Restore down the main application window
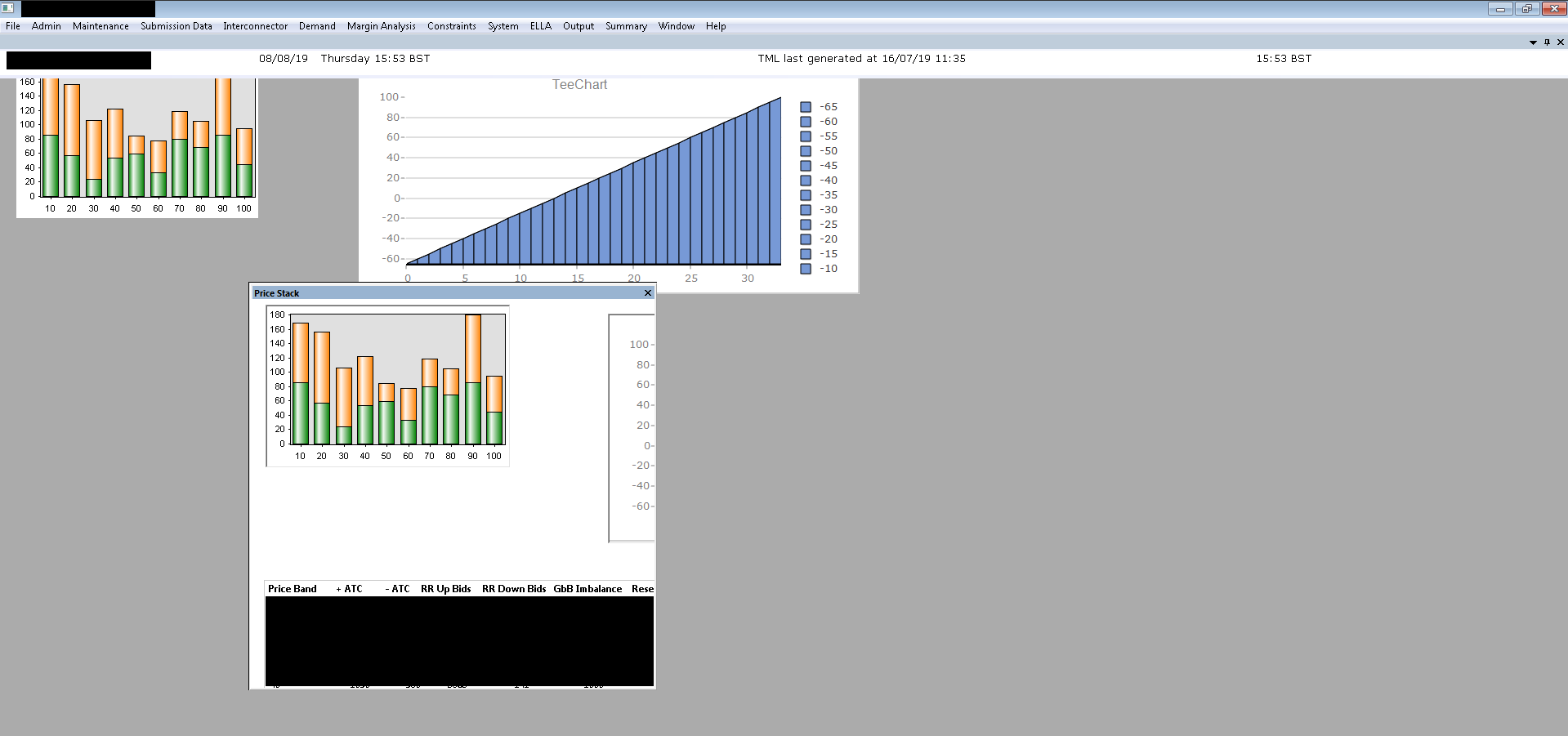The image size is (1568, 736). pos(1526,9)
